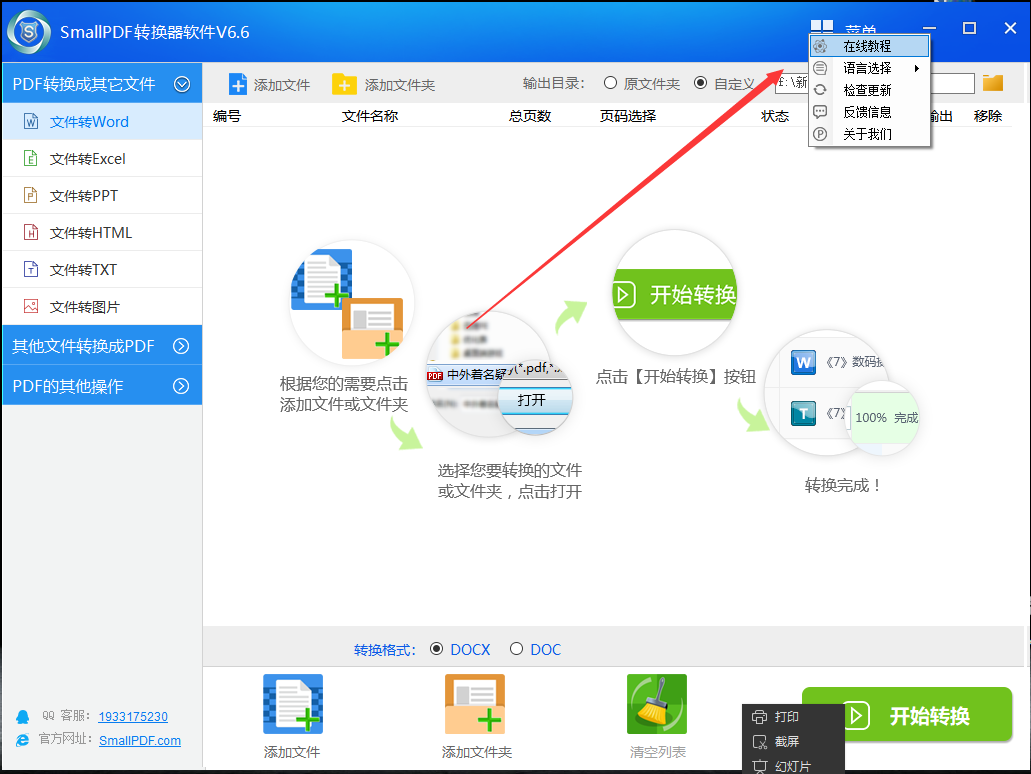The image size is (1031, 774).
Task: Click the 清空列表 label
Action: pos(658,752)
